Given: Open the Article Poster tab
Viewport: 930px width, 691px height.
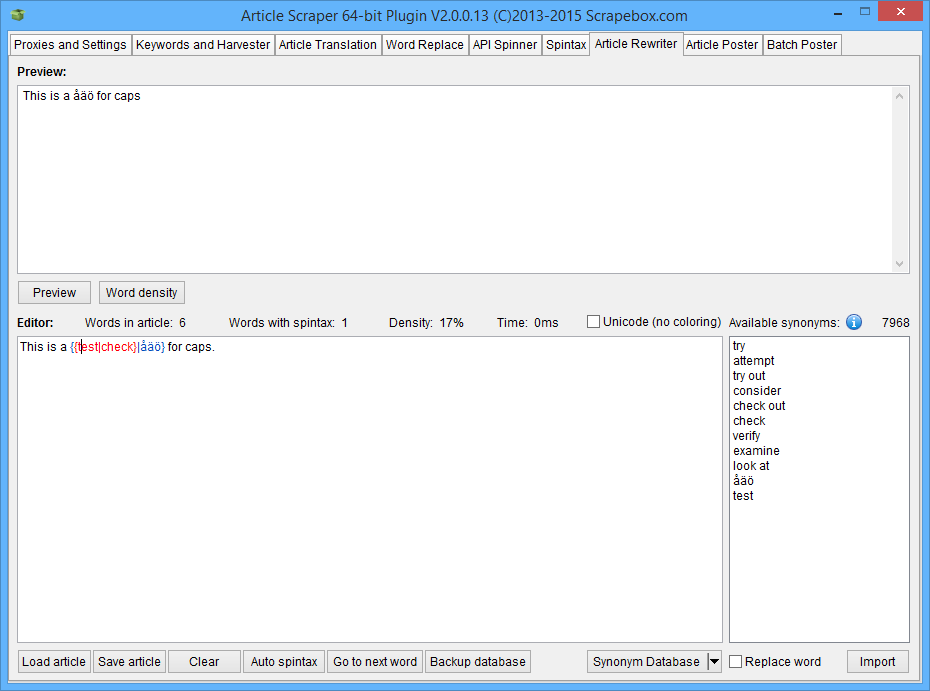Looking at the screenshot, I should 722,44.
